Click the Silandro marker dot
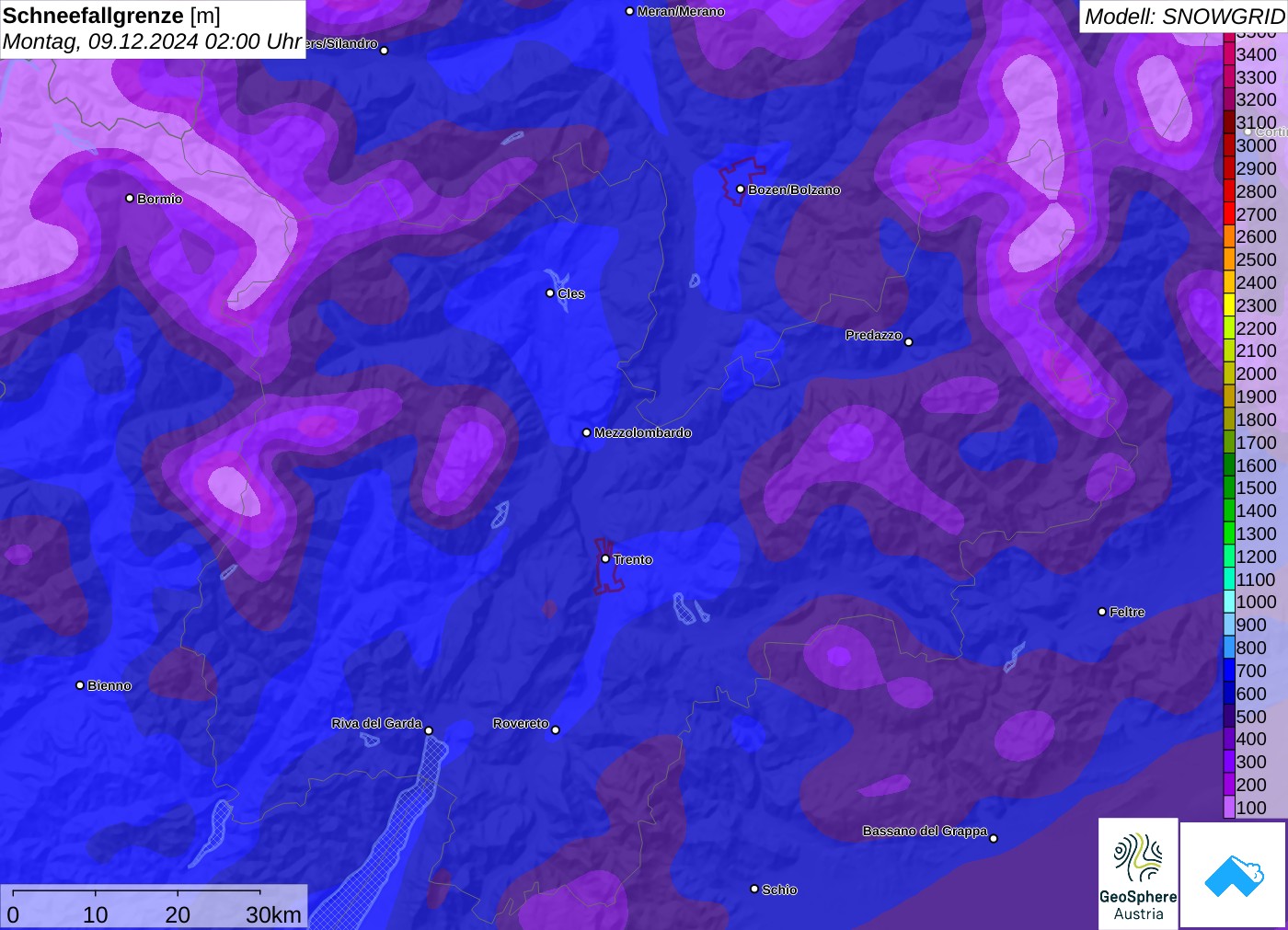Viewport: 1288px width, 930px height. [x=385, y=51]
